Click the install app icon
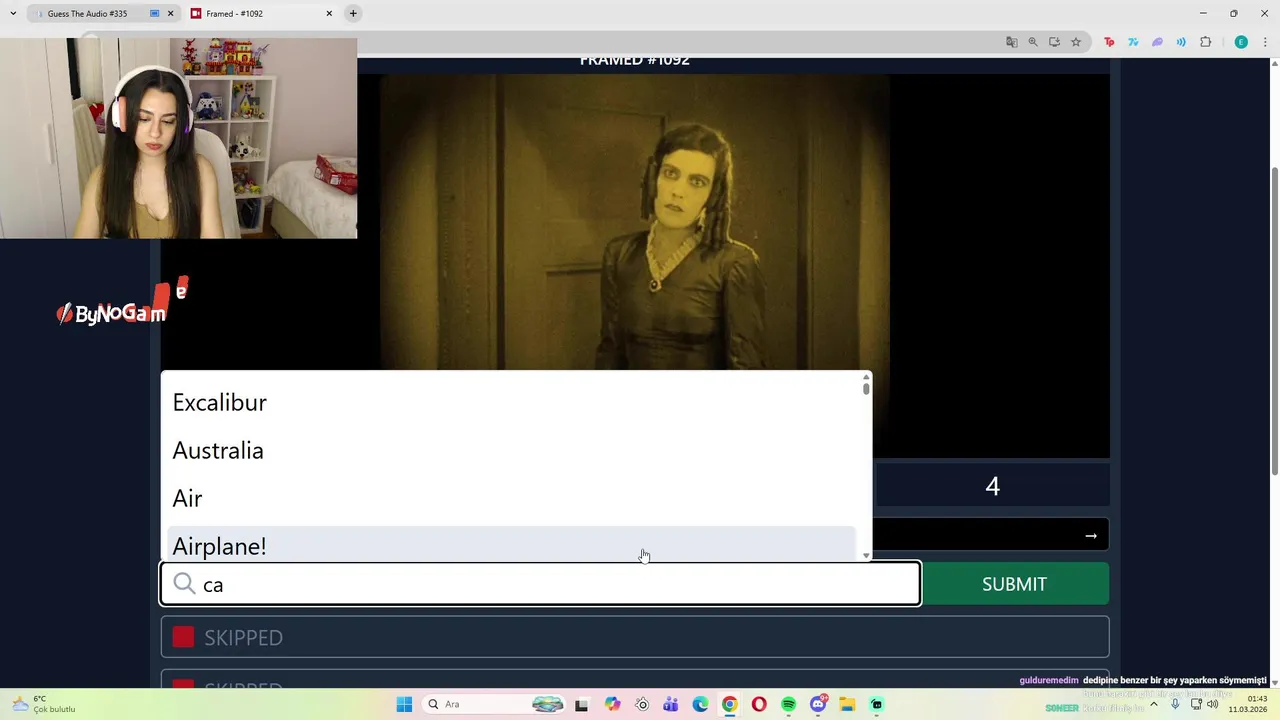This screenshot has height=720, width=1280. tap(1054, 42)
